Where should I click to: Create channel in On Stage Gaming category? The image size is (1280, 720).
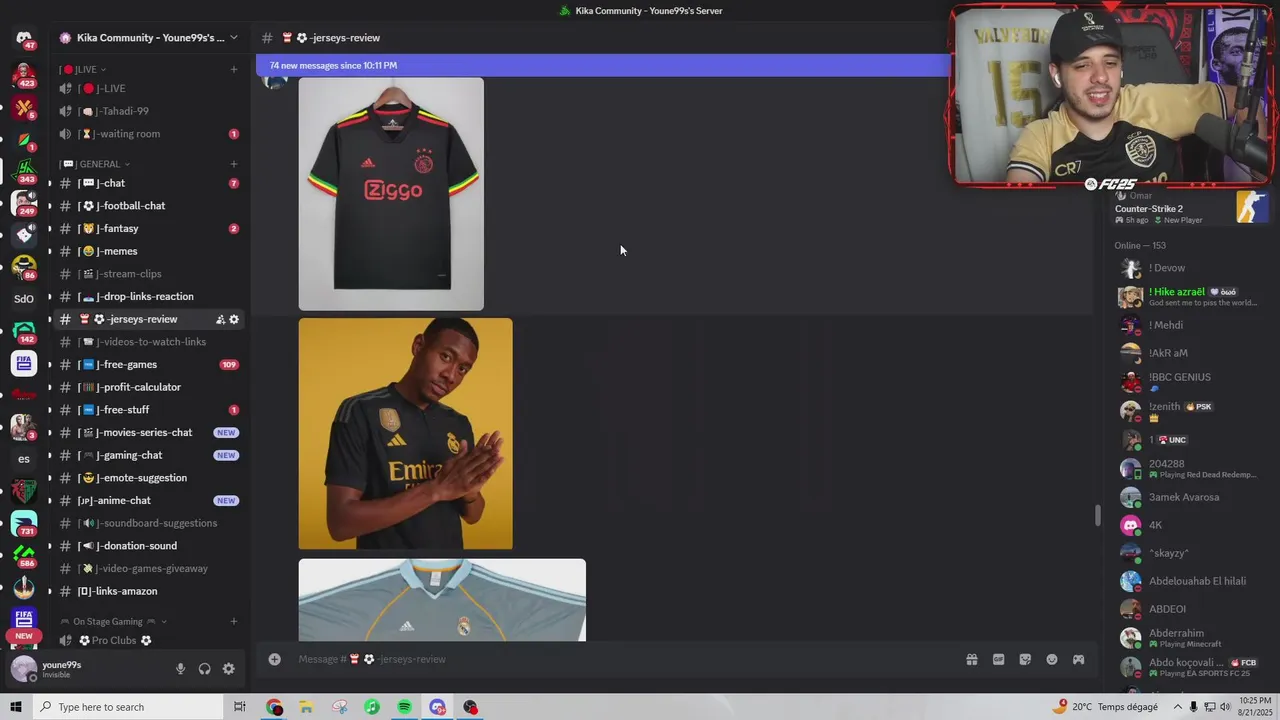pyautogui.click(x=234, y=621)
